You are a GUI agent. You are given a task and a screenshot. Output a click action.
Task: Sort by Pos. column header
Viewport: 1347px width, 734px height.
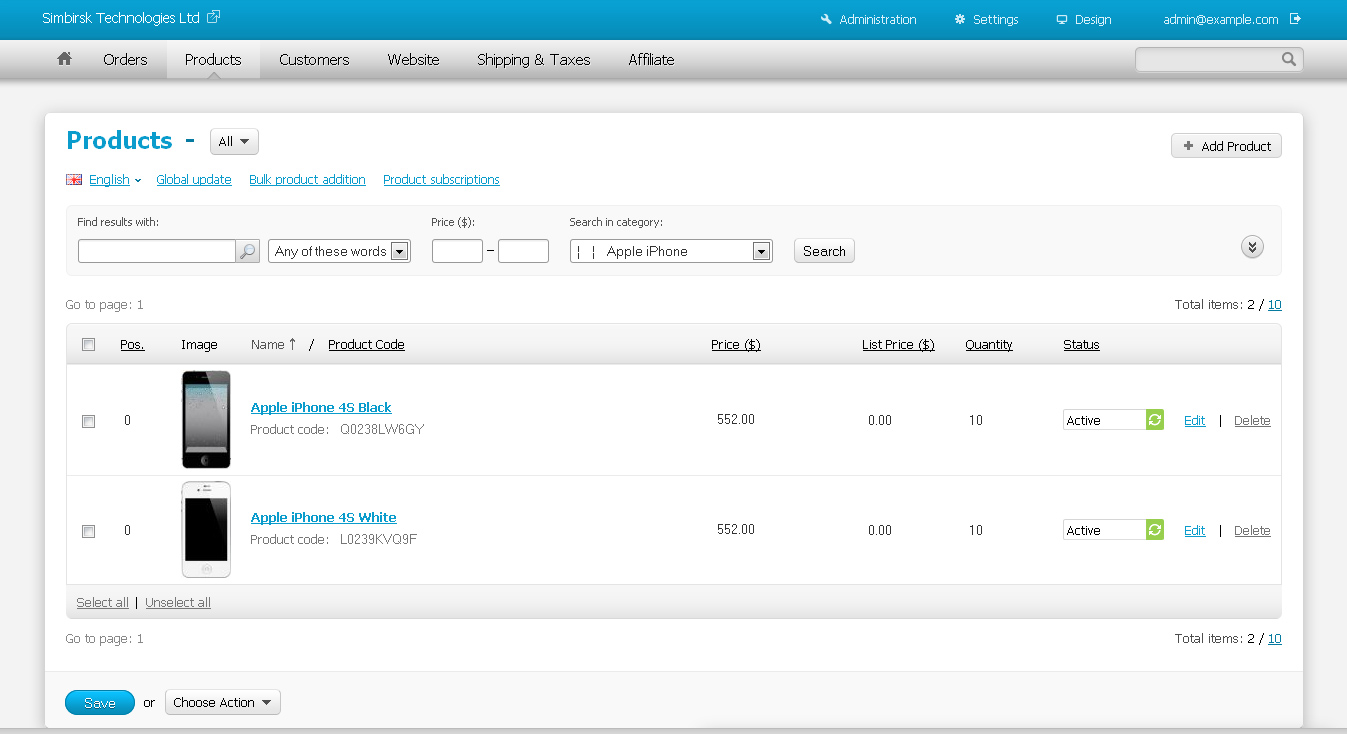pos(132,345)
